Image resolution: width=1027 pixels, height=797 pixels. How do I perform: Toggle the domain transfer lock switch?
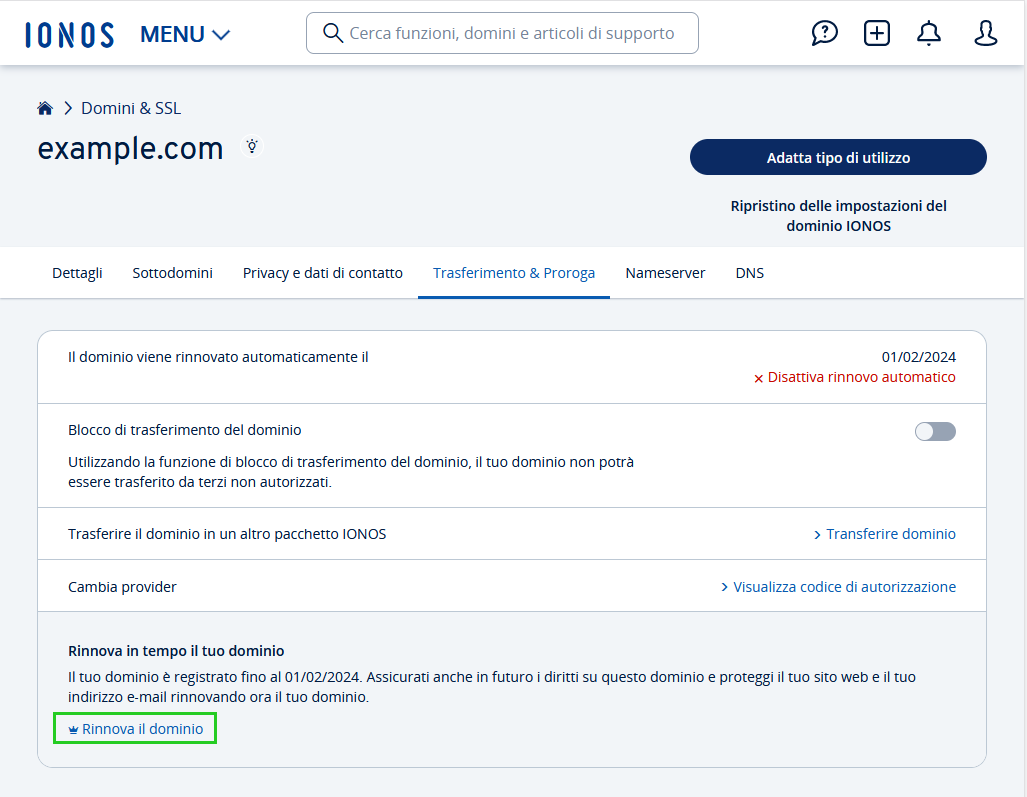point(935,432)
